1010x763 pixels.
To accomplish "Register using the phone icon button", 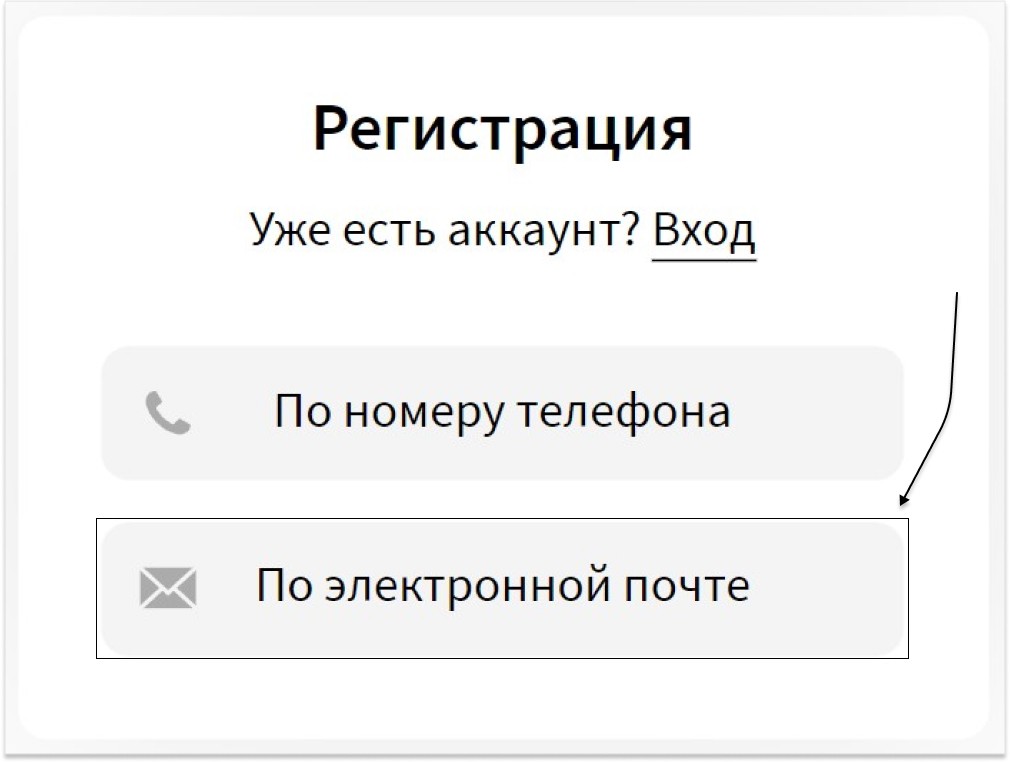I will pos(502,413).
